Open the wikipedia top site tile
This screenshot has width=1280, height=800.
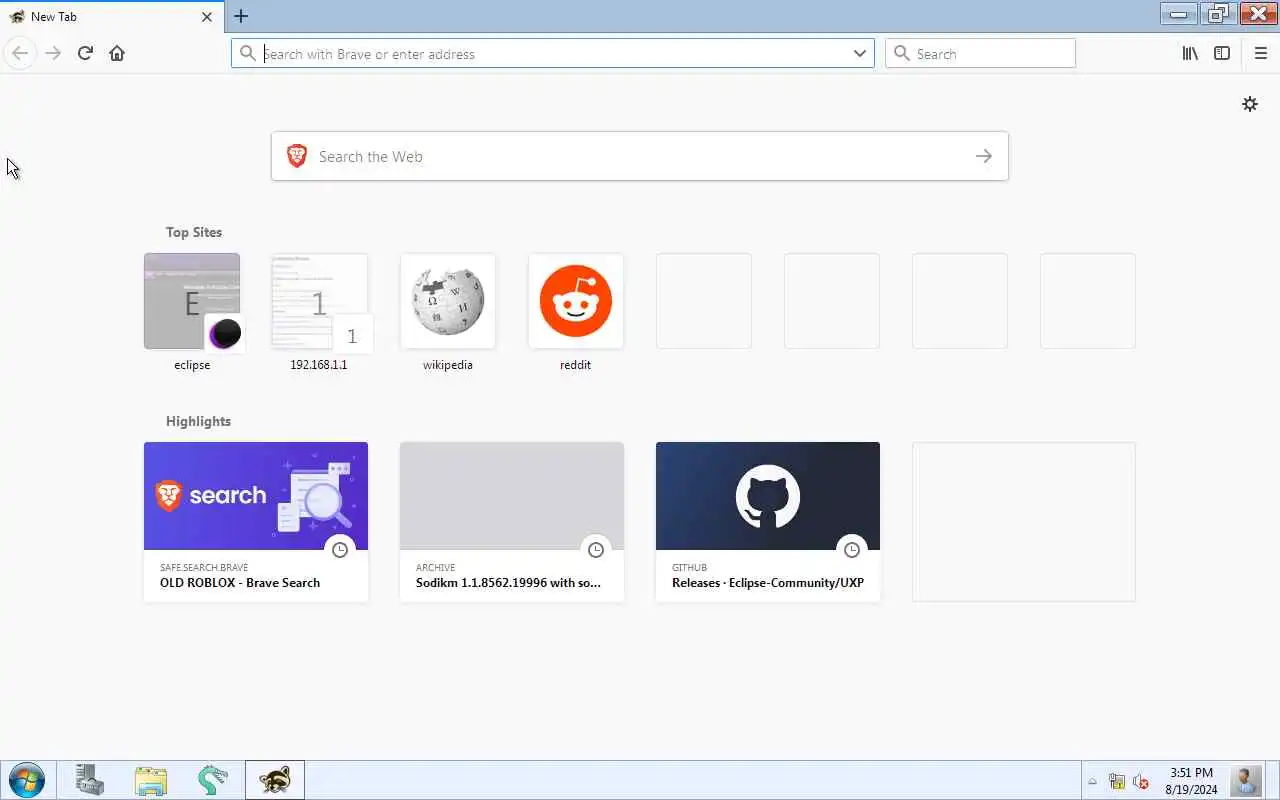pyautogui.click(x=448, y=301)
